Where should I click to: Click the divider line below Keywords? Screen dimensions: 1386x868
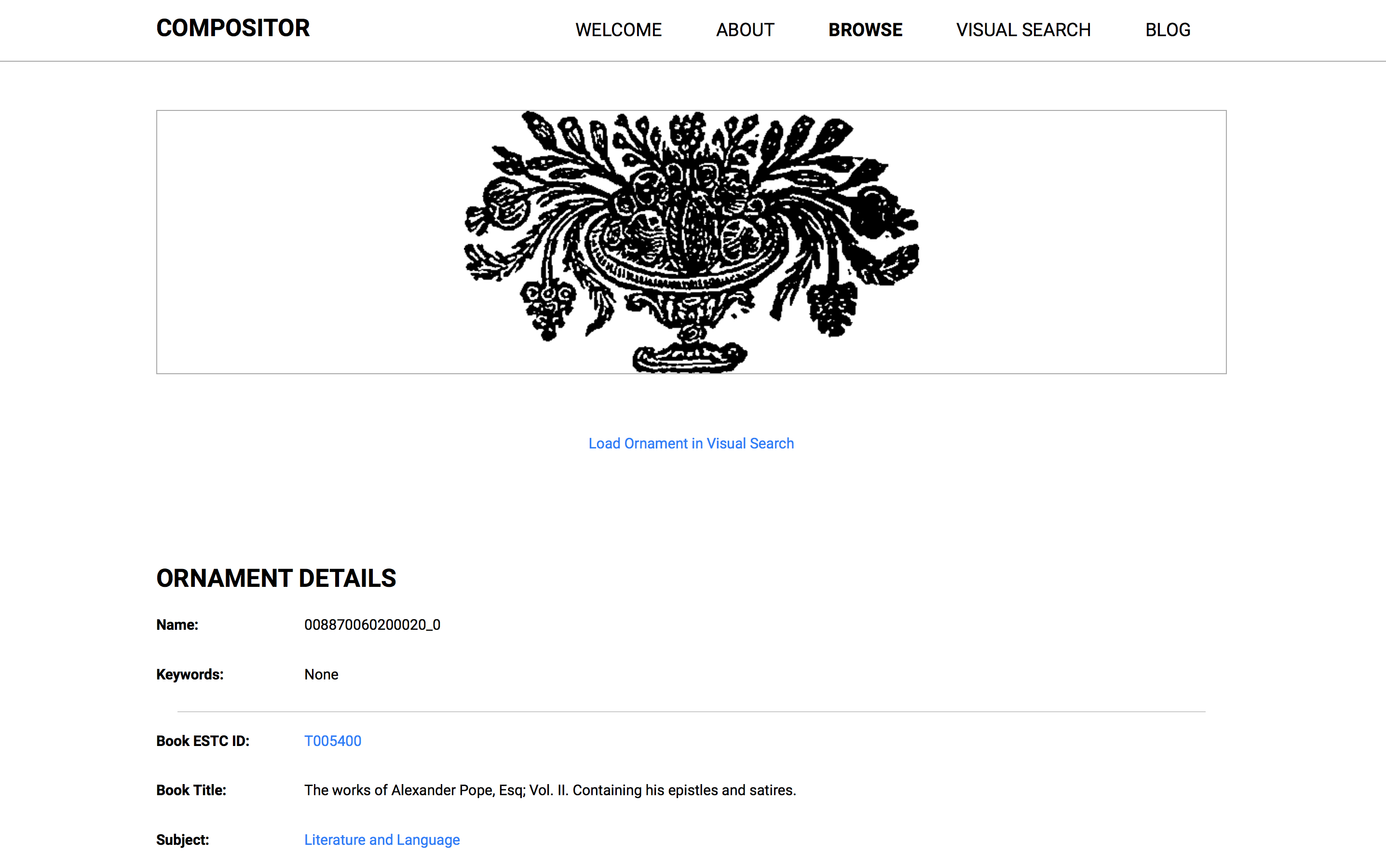pyautogui.click(x=691, y=711)
